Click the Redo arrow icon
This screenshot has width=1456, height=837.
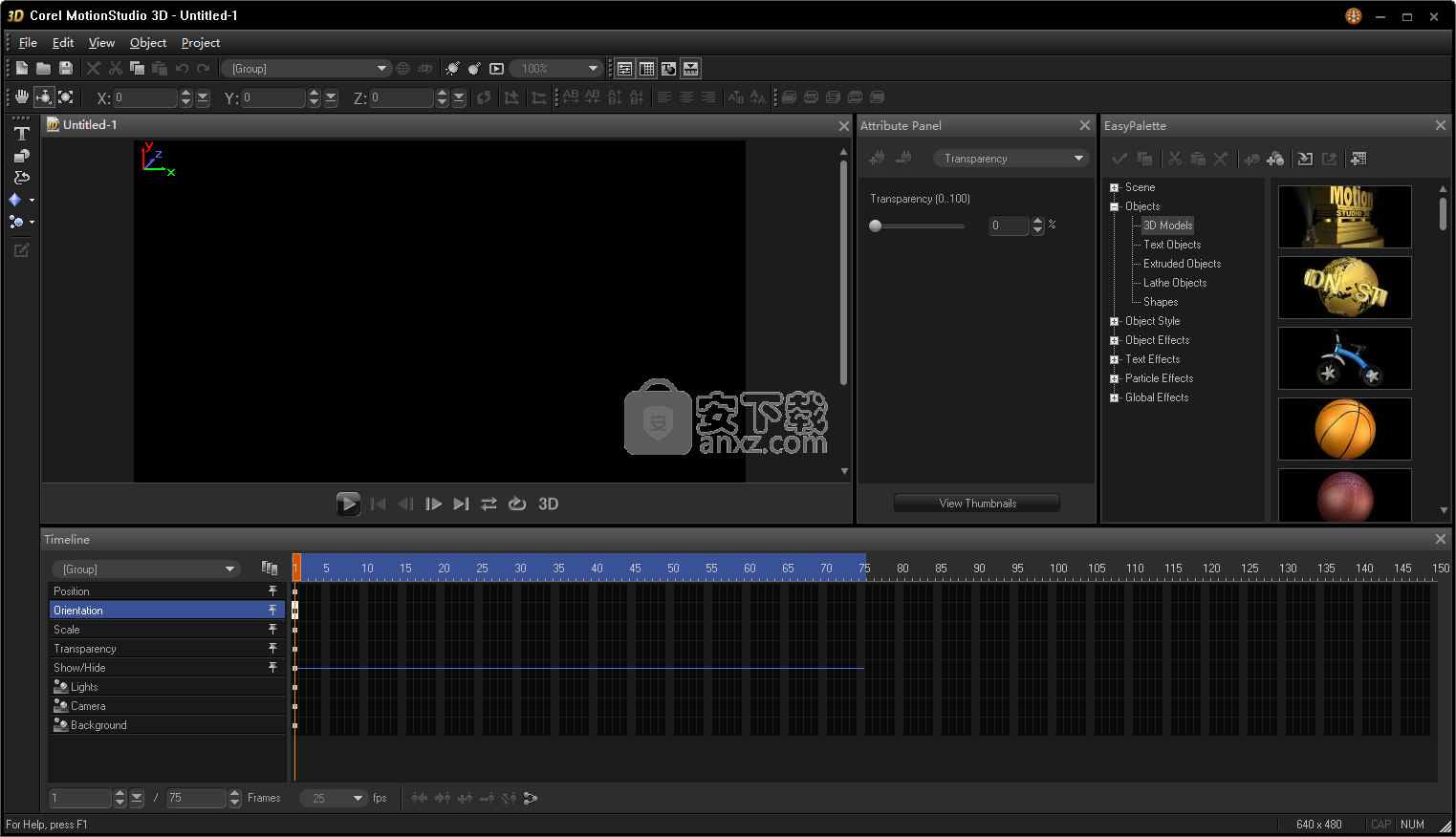click(x=203, y=68)
